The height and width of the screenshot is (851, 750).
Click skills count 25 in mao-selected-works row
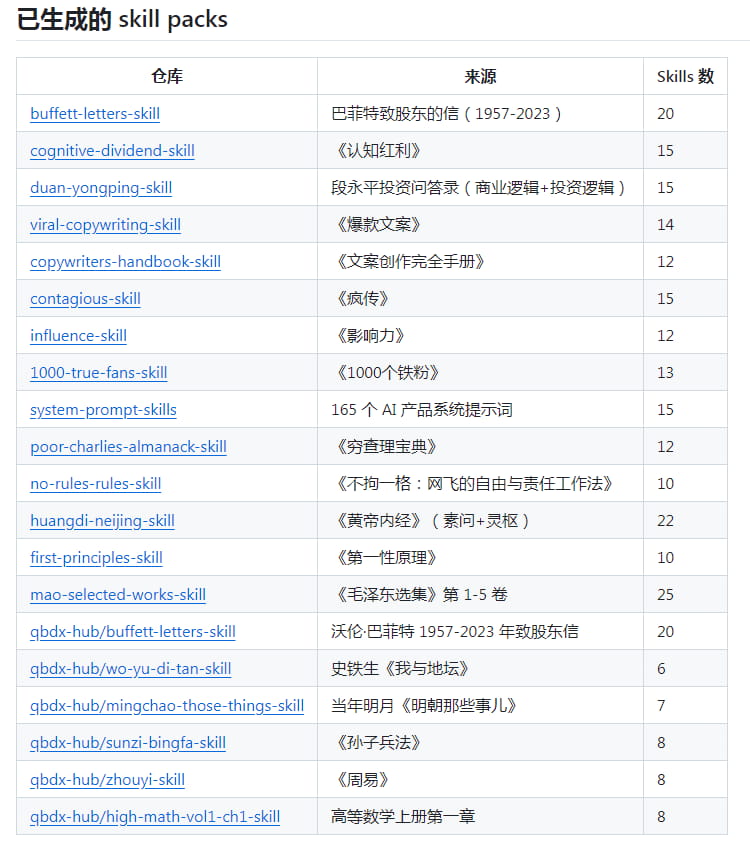(x=665, y=594)
